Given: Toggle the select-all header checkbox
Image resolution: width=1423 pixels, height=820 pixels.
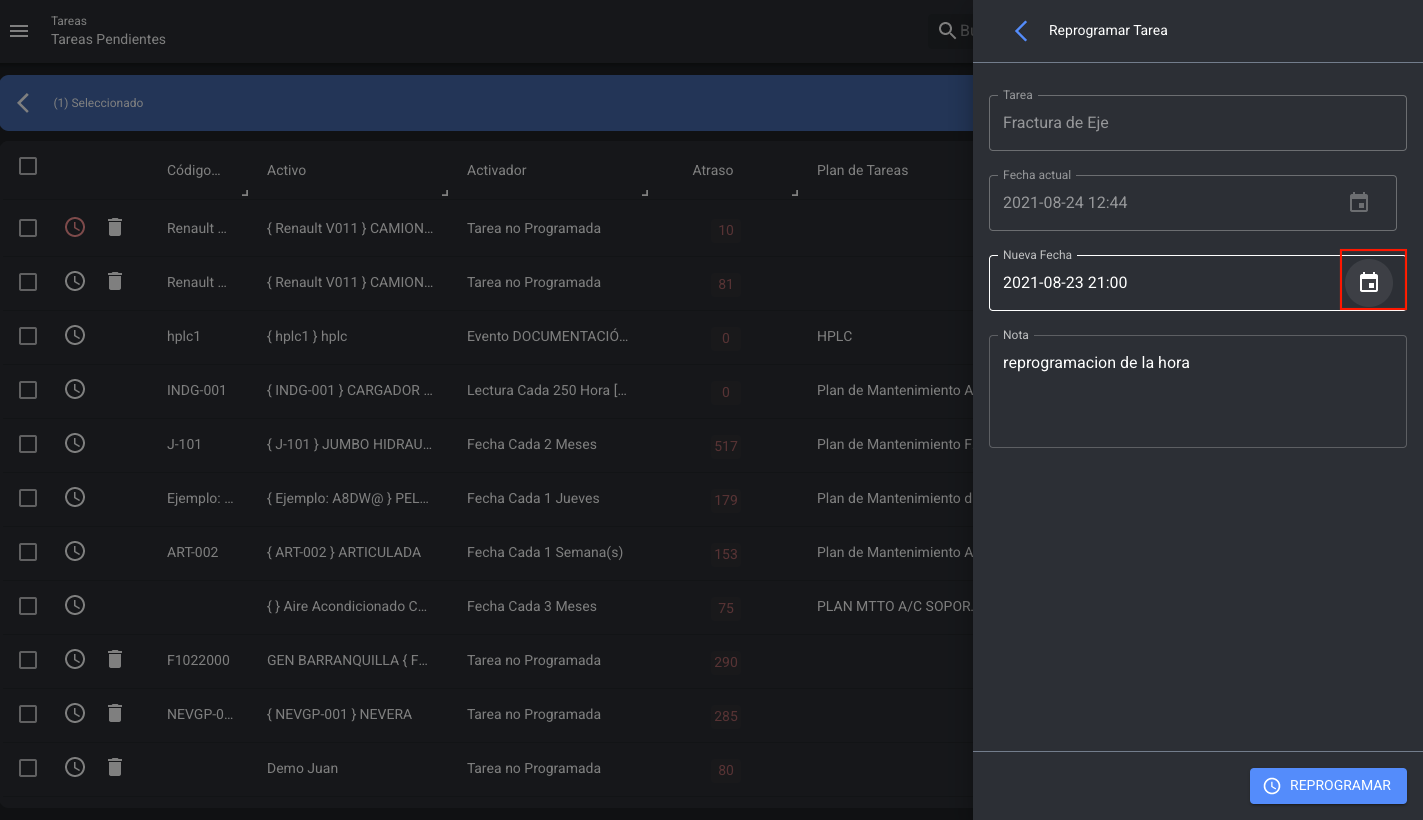Looking at the screenshot, I should click(28, 166).
